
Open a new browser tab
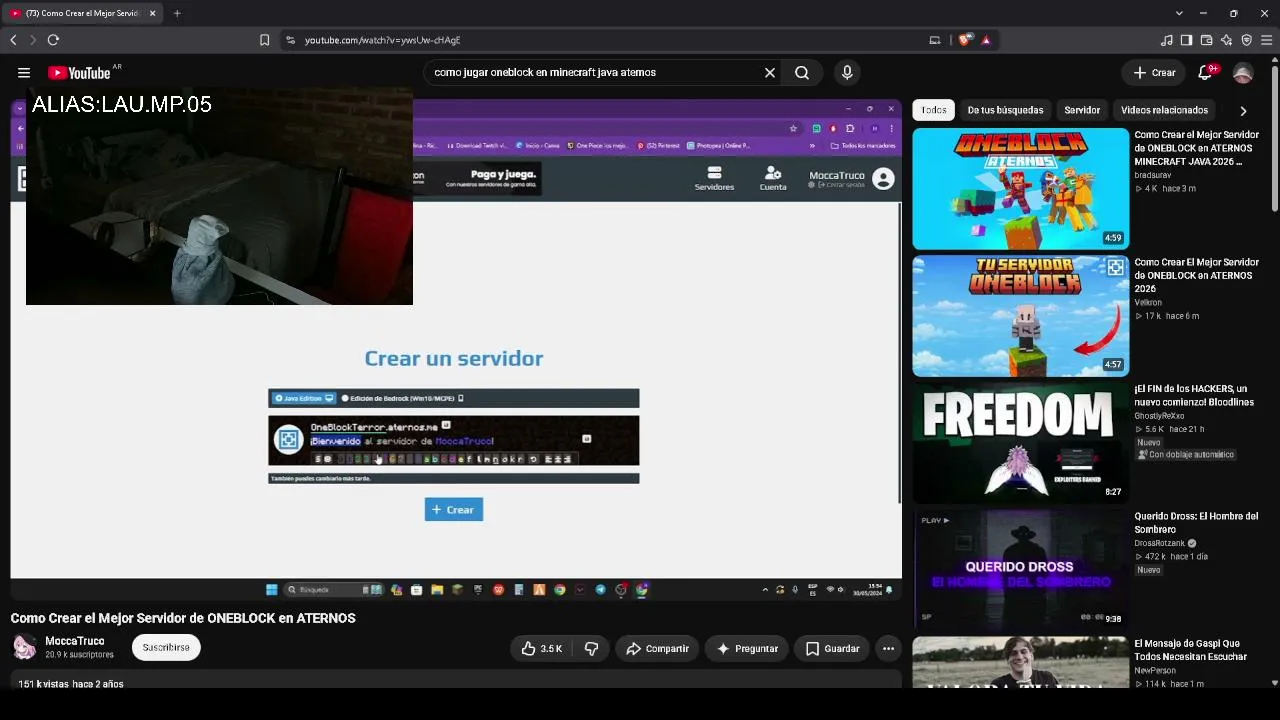[x=177, y=13]
